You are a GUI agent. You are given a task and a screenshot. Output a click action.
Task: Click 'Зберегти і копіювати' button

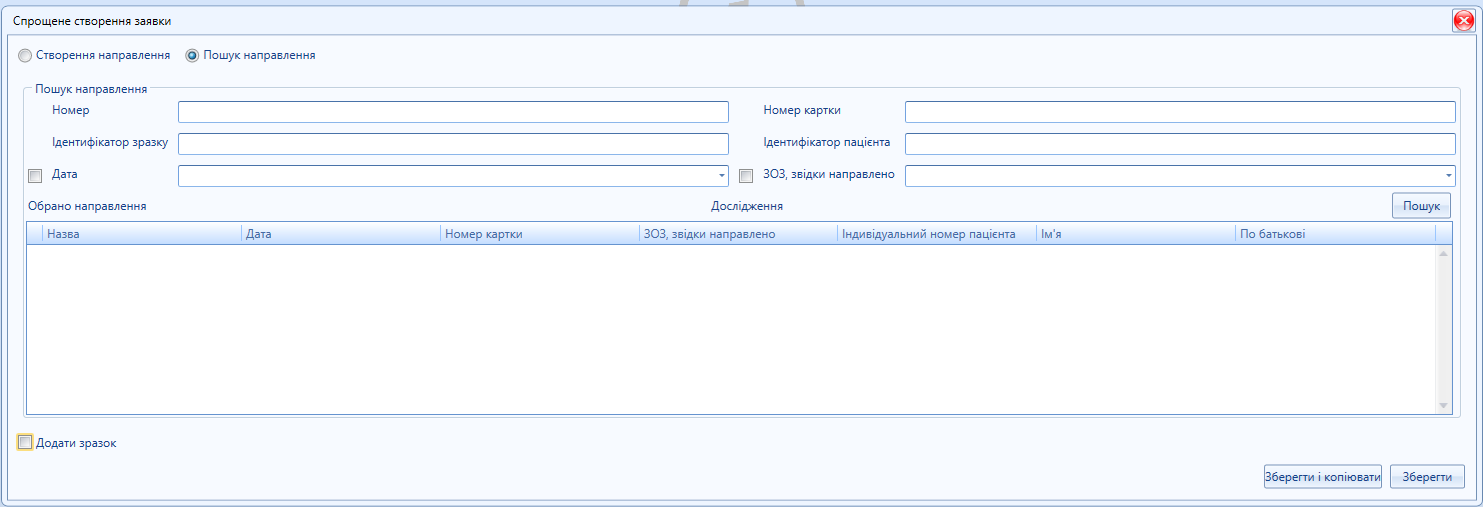click(1323, 478)
